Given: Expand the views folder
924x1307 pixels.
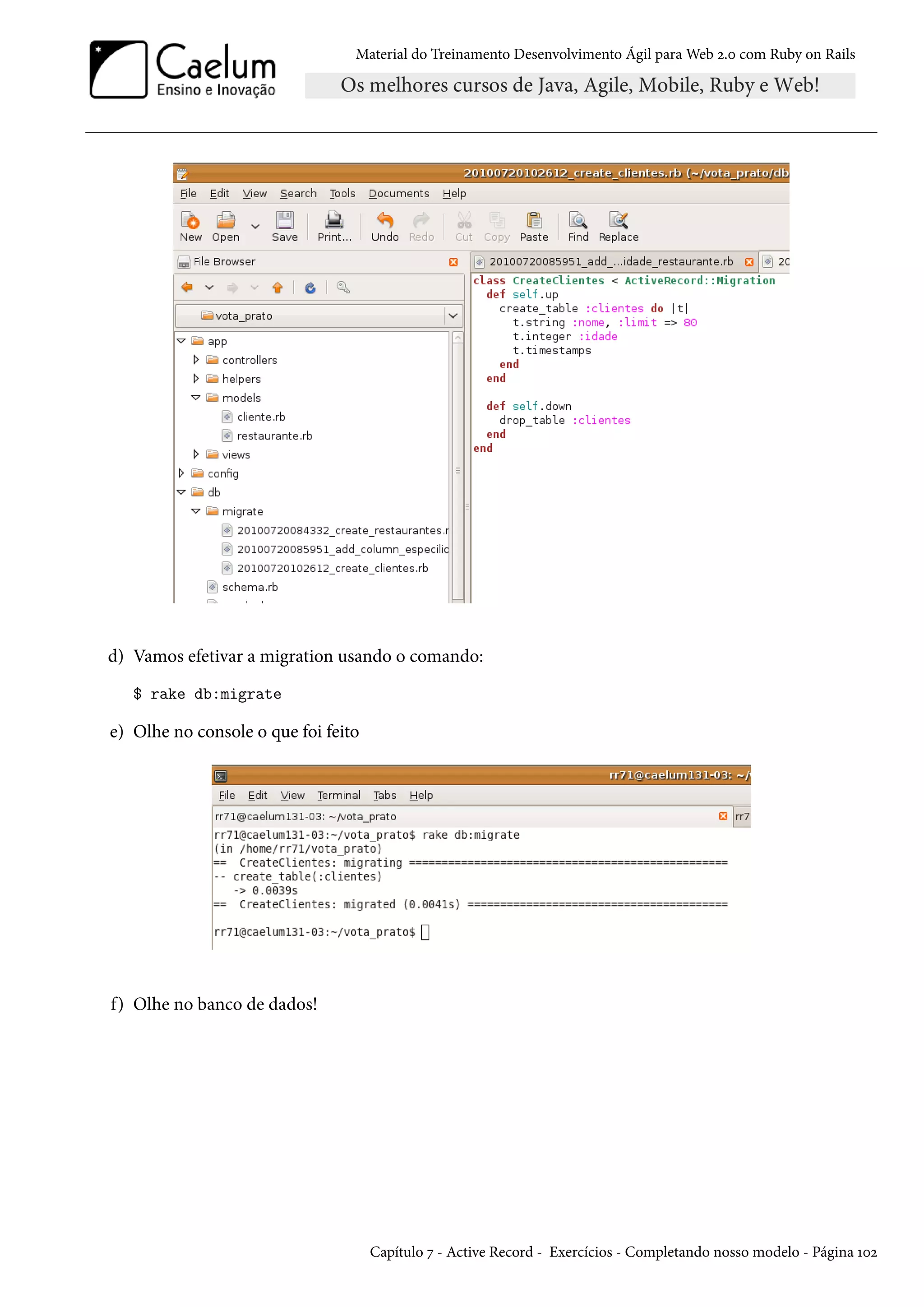Looking at the screenshot, I should click(x=196, y=454).
